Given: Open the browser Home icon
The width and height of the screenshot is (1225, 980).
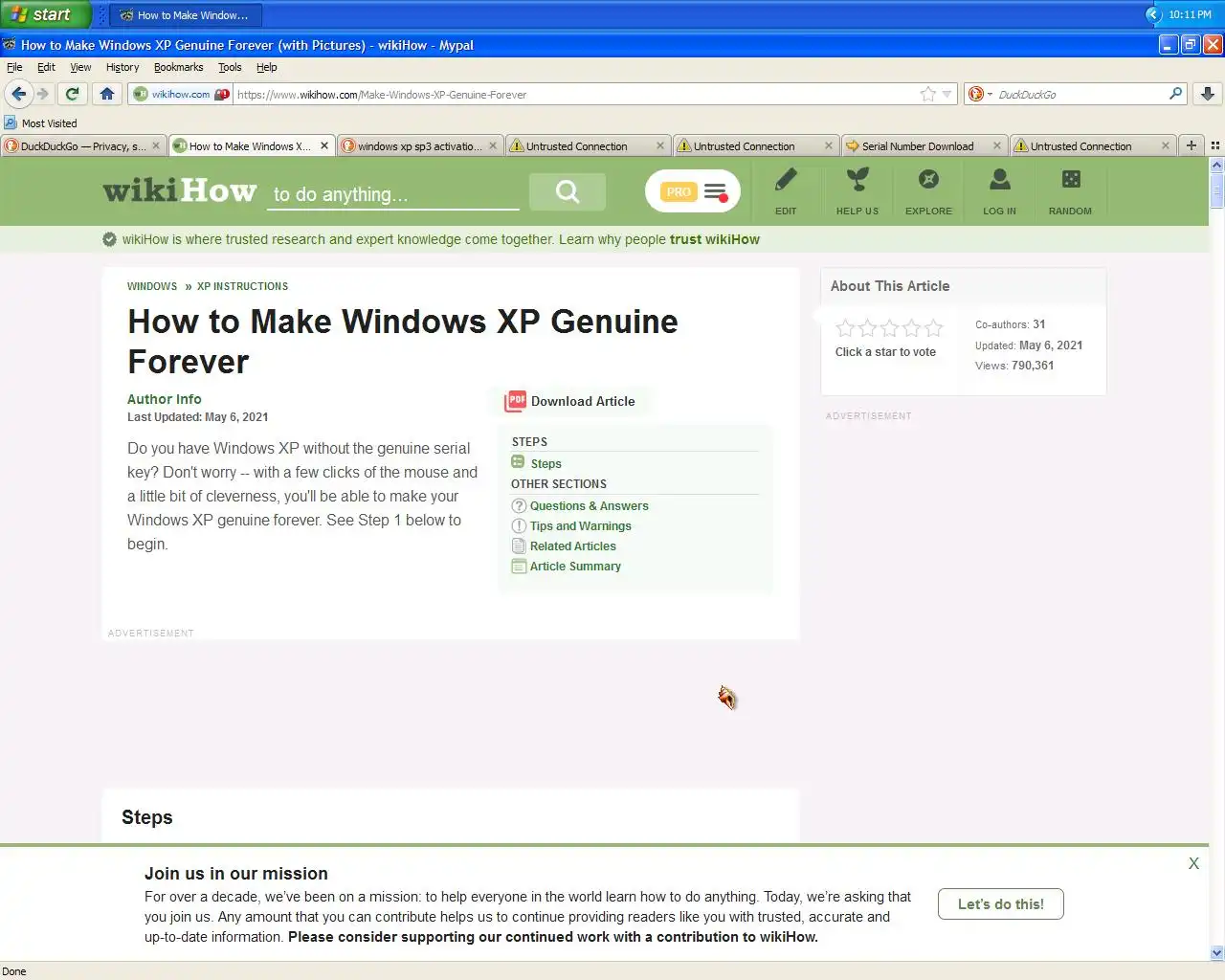Looking at the screenshot, I should click(x=107, y=94).
